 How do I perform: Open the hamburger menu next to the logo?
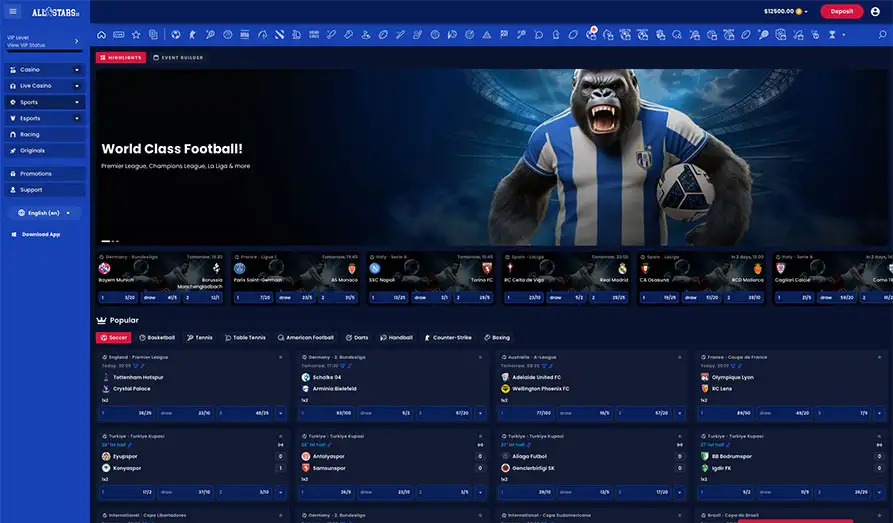(13, 11)
